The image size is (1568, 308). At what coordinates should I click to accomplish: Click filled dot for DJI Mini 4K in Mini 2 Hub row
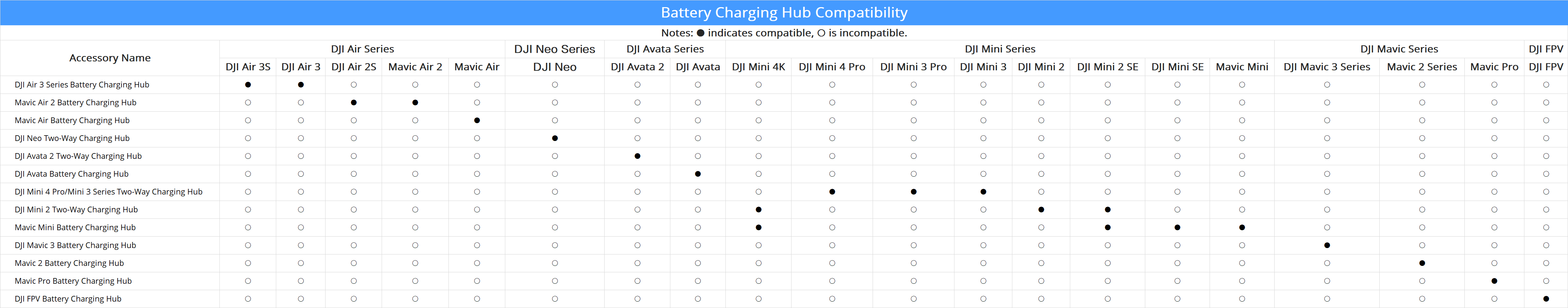tap(758, 209)
